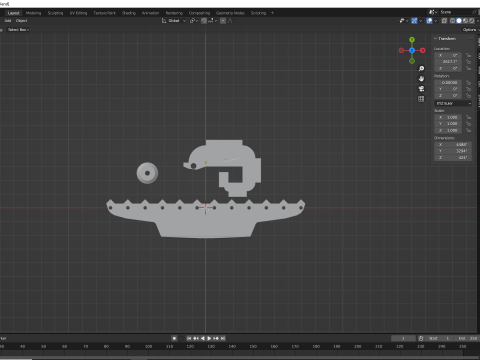This screenshot has width=480, height=360.
Task: Click the Dimensions X field
Action: pos(453,145)
